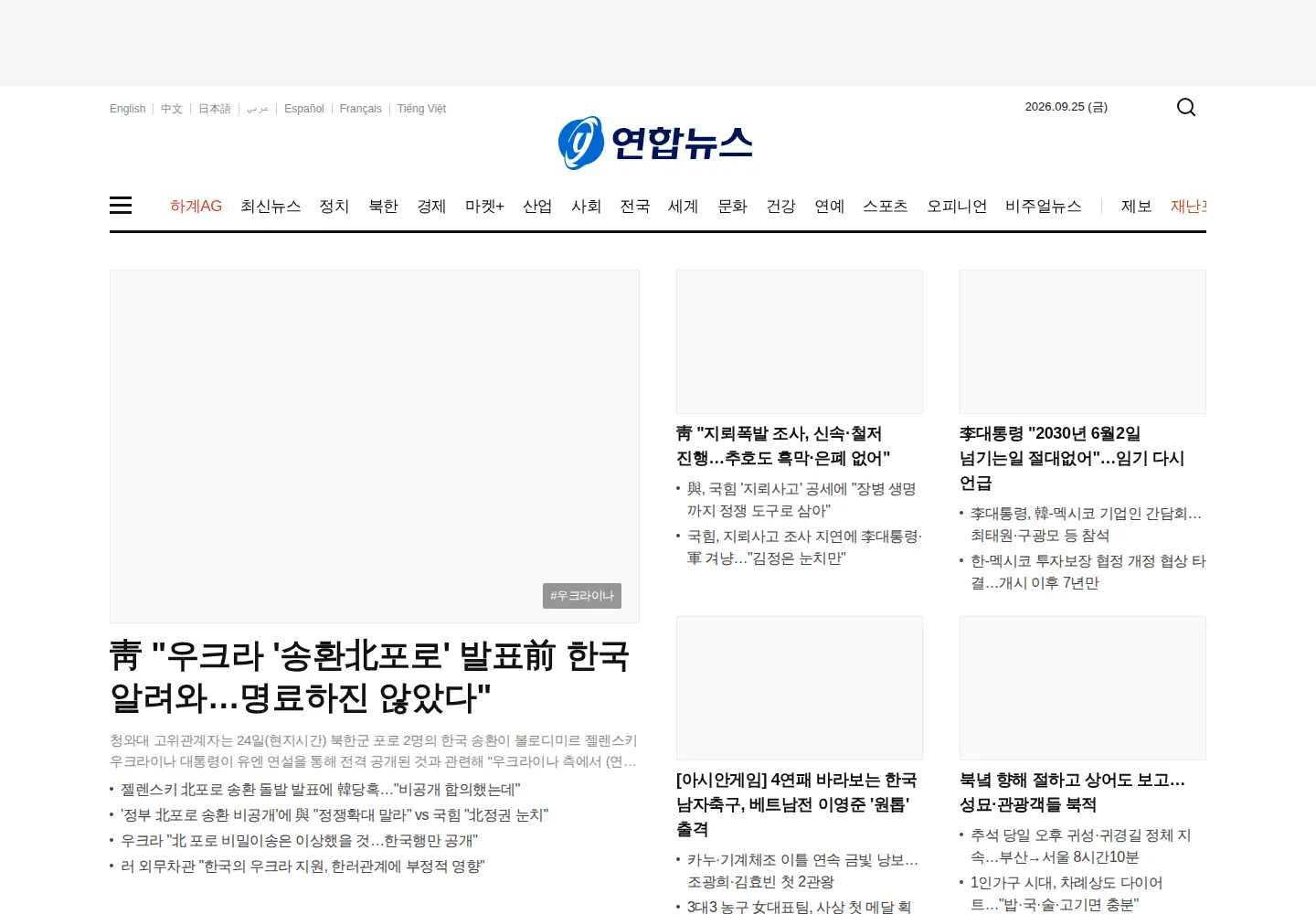Open related story 카누·기계체조 이틀 연속 금빛

[x=802, y=871]
